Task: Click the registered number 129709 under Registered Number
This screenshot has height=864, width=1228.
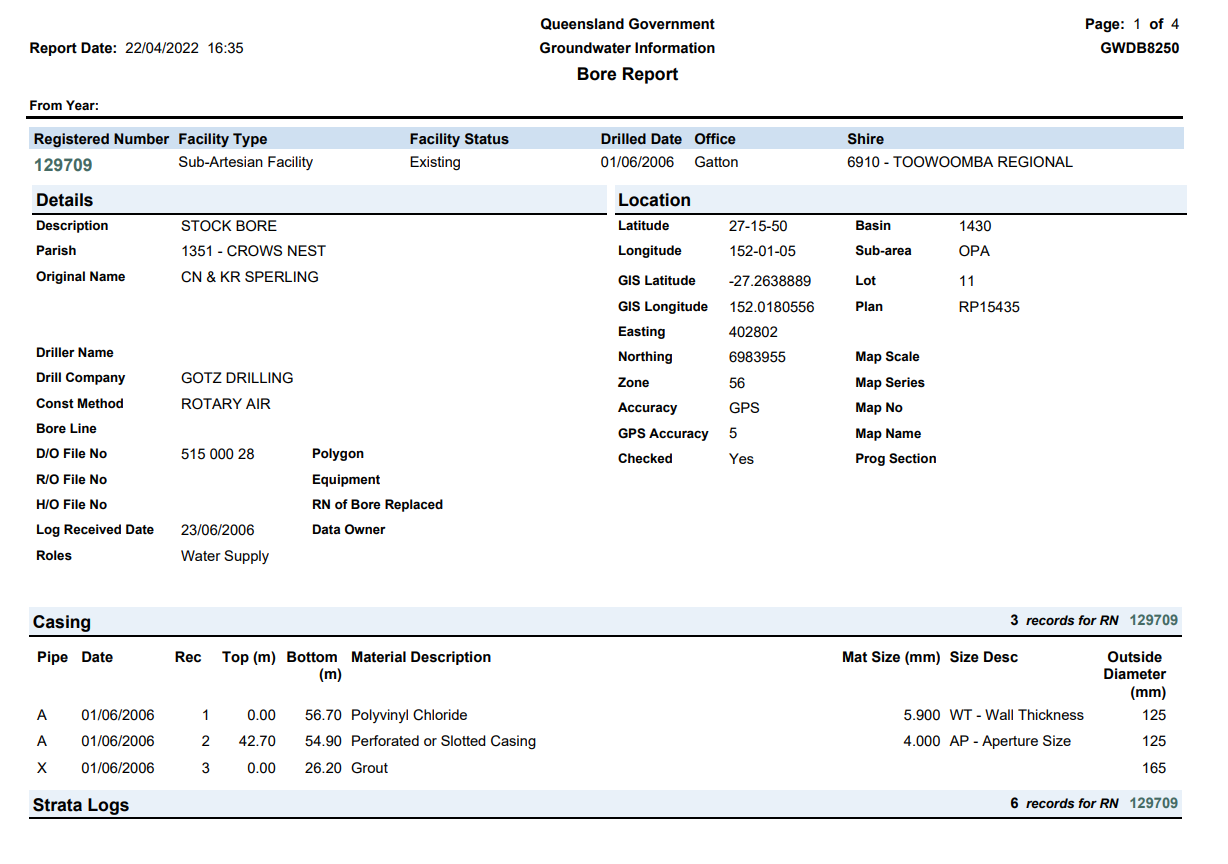Action: (64, 164)
